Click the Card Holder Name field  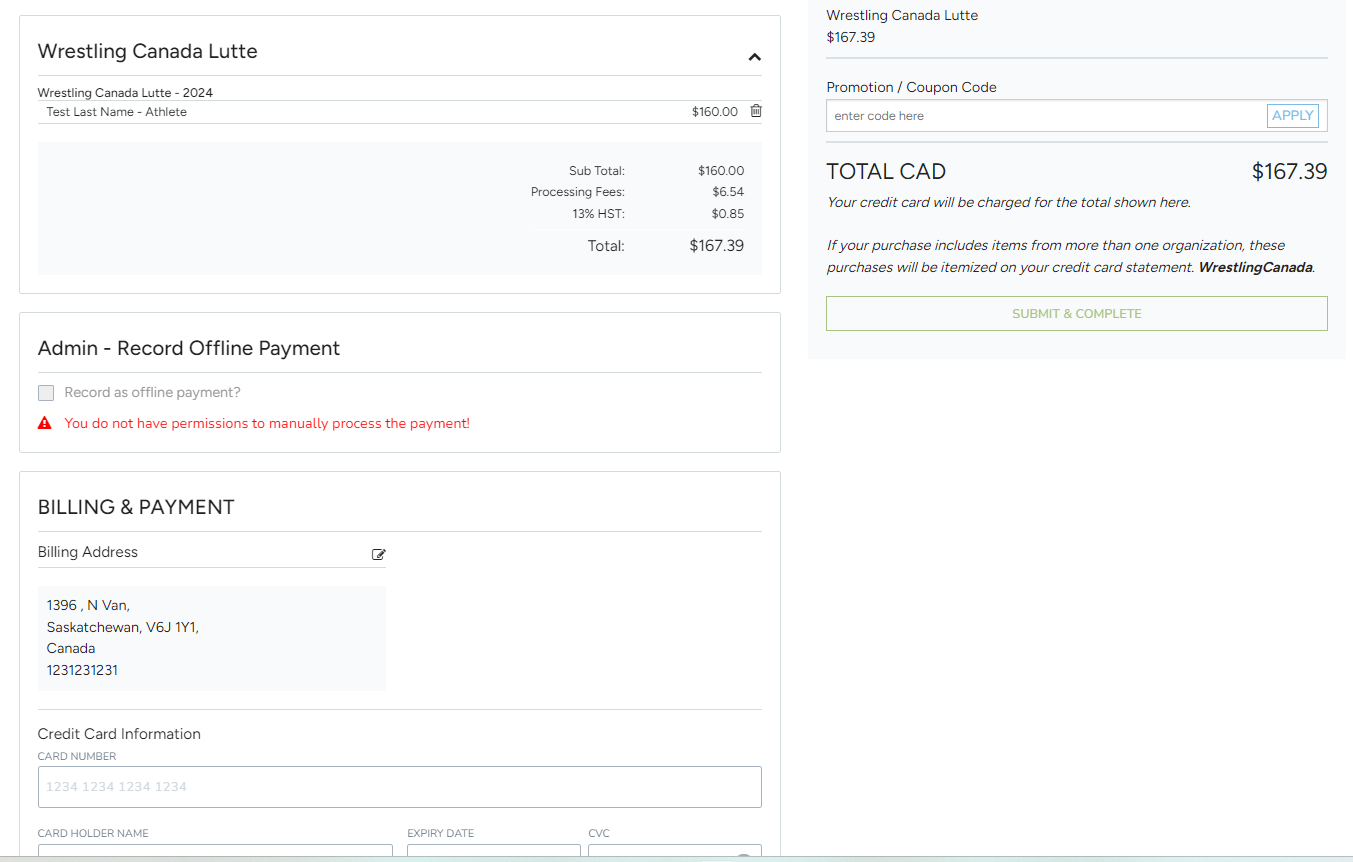pyautogui.click(x=215, y=851)
